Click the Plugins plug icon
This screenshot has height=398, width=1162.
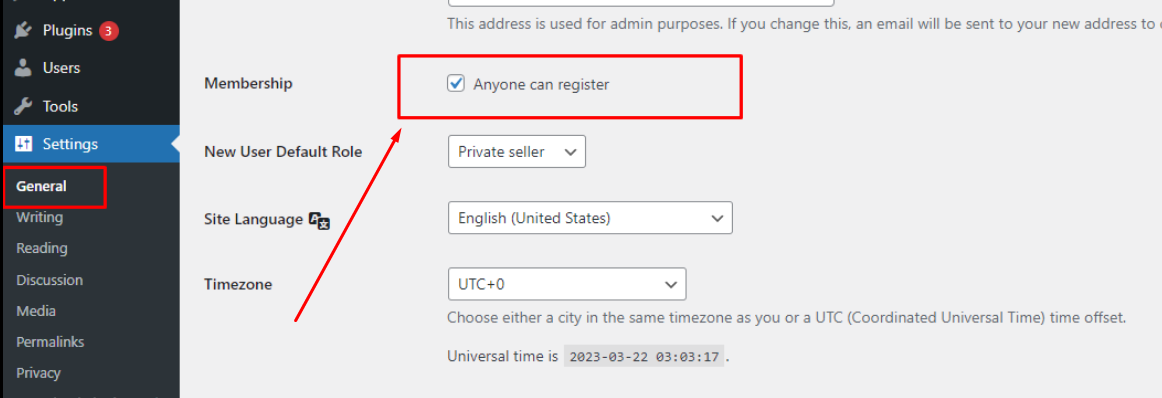[x=24, y=30]
